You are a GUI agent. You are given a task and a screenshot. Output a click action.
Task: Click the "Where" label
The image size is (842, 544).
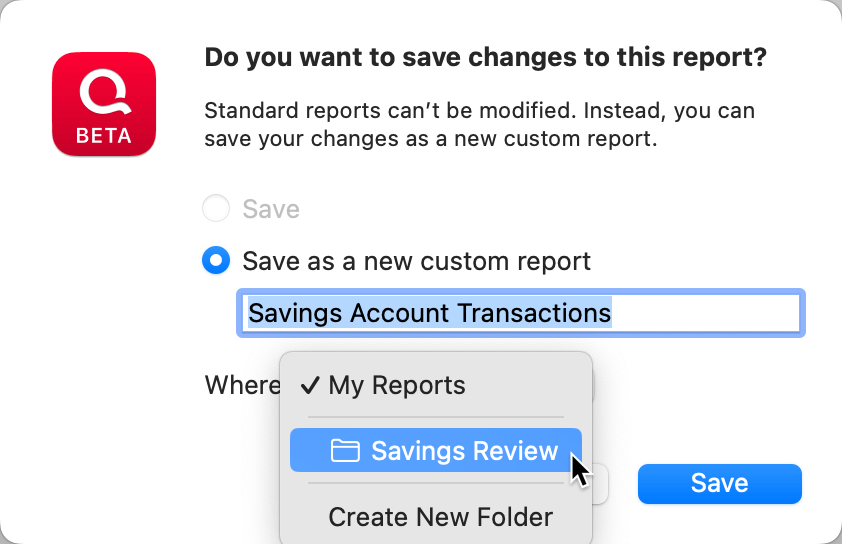point(241,386)
